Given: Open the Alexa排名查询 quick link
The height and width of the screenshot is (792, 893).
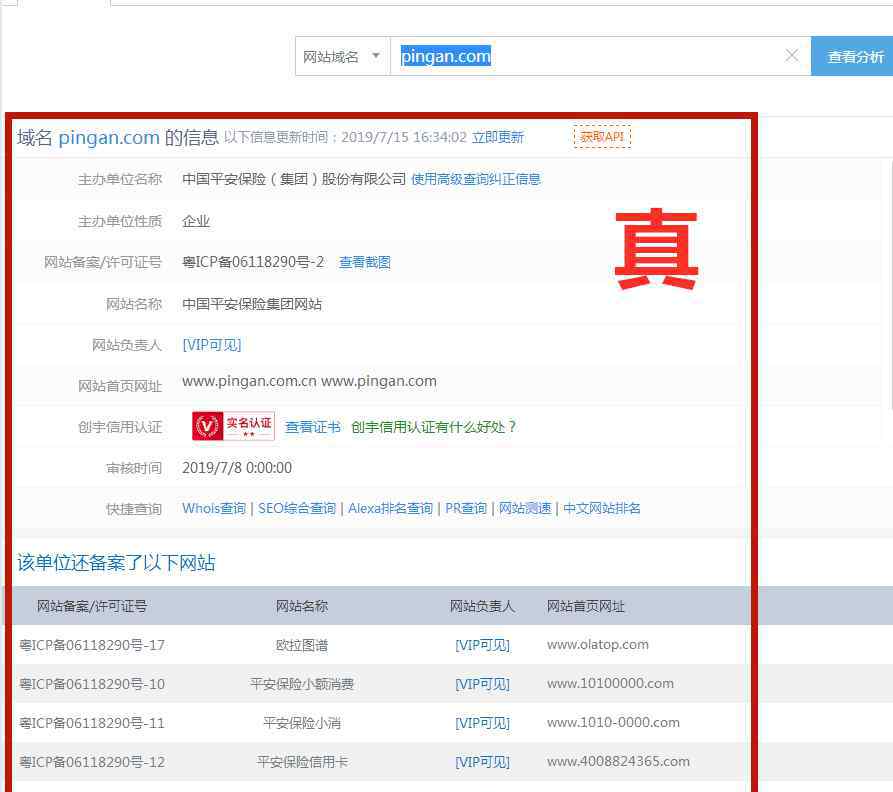Looking at the screenshot, I should coord(390,508).
